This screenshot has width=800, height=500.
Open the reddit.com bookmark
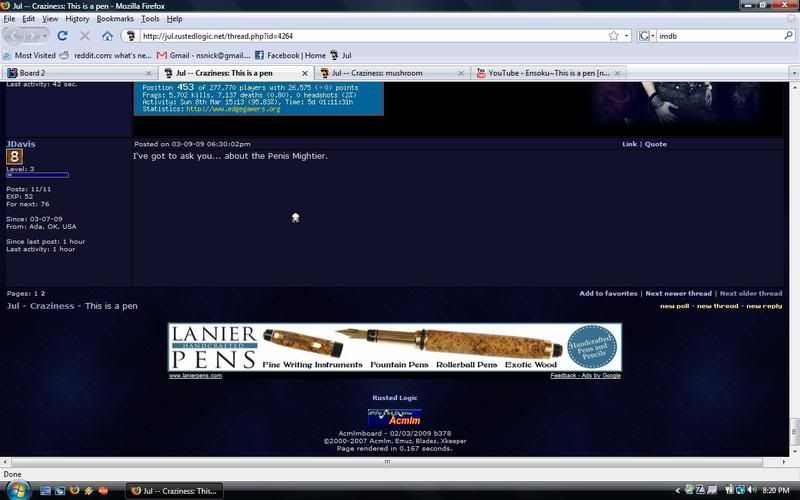tap(105, 55)
